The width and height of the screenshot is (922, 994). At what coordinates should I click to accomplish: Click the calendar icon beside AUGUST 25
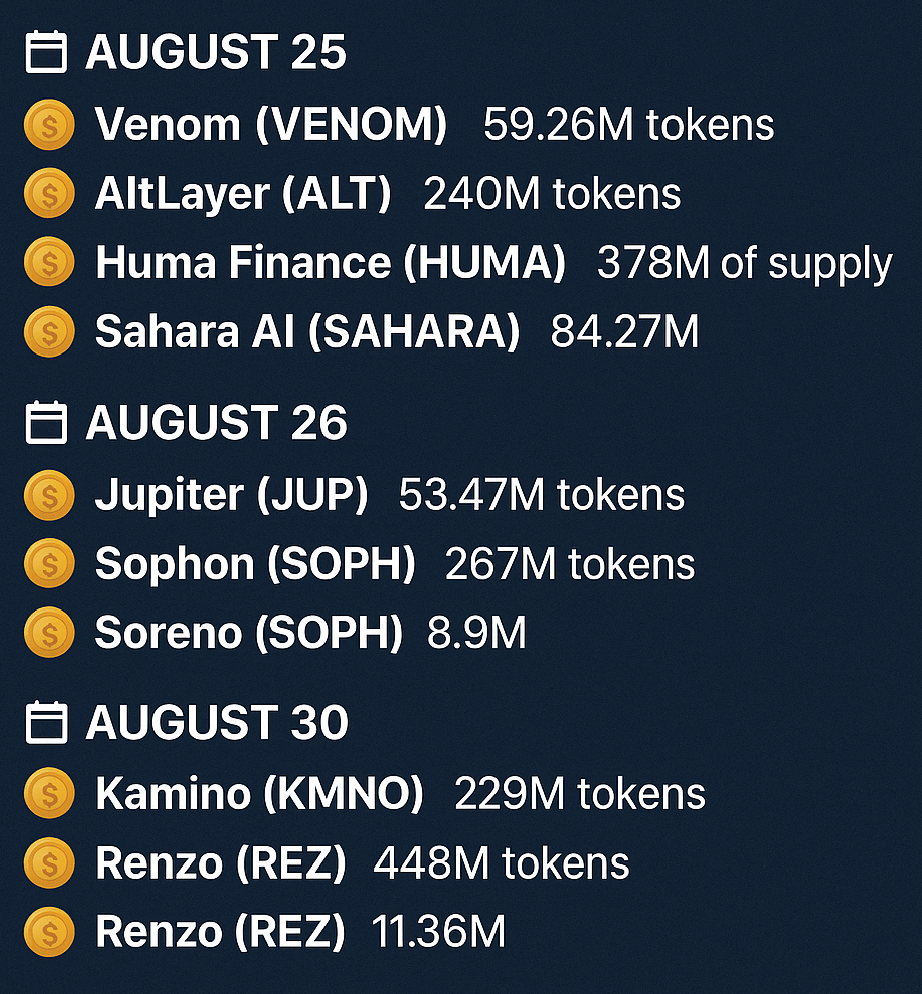pos(46,52)
